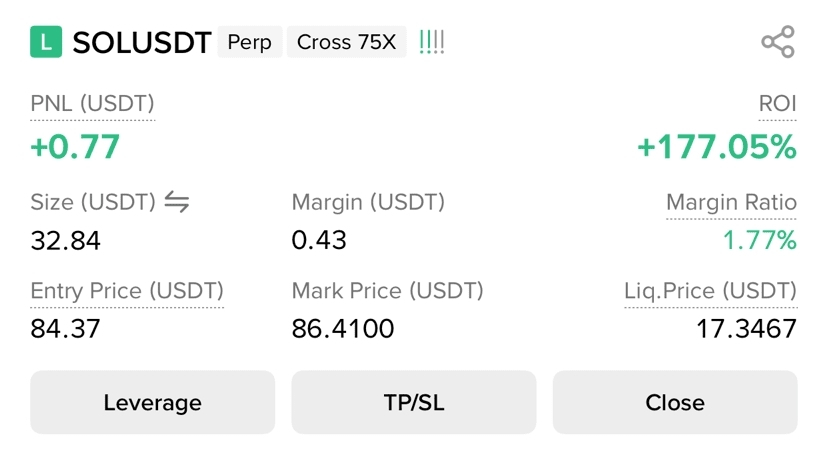Image resolution: width=828 pixels, height=465 pixels.
Task: Open the Leverage settings button
Action: (x=152, y=402)
